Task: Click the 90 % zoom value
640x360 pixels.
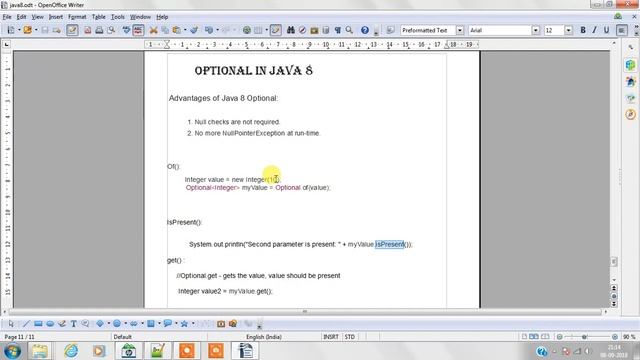Action: (x=629, y=337)
